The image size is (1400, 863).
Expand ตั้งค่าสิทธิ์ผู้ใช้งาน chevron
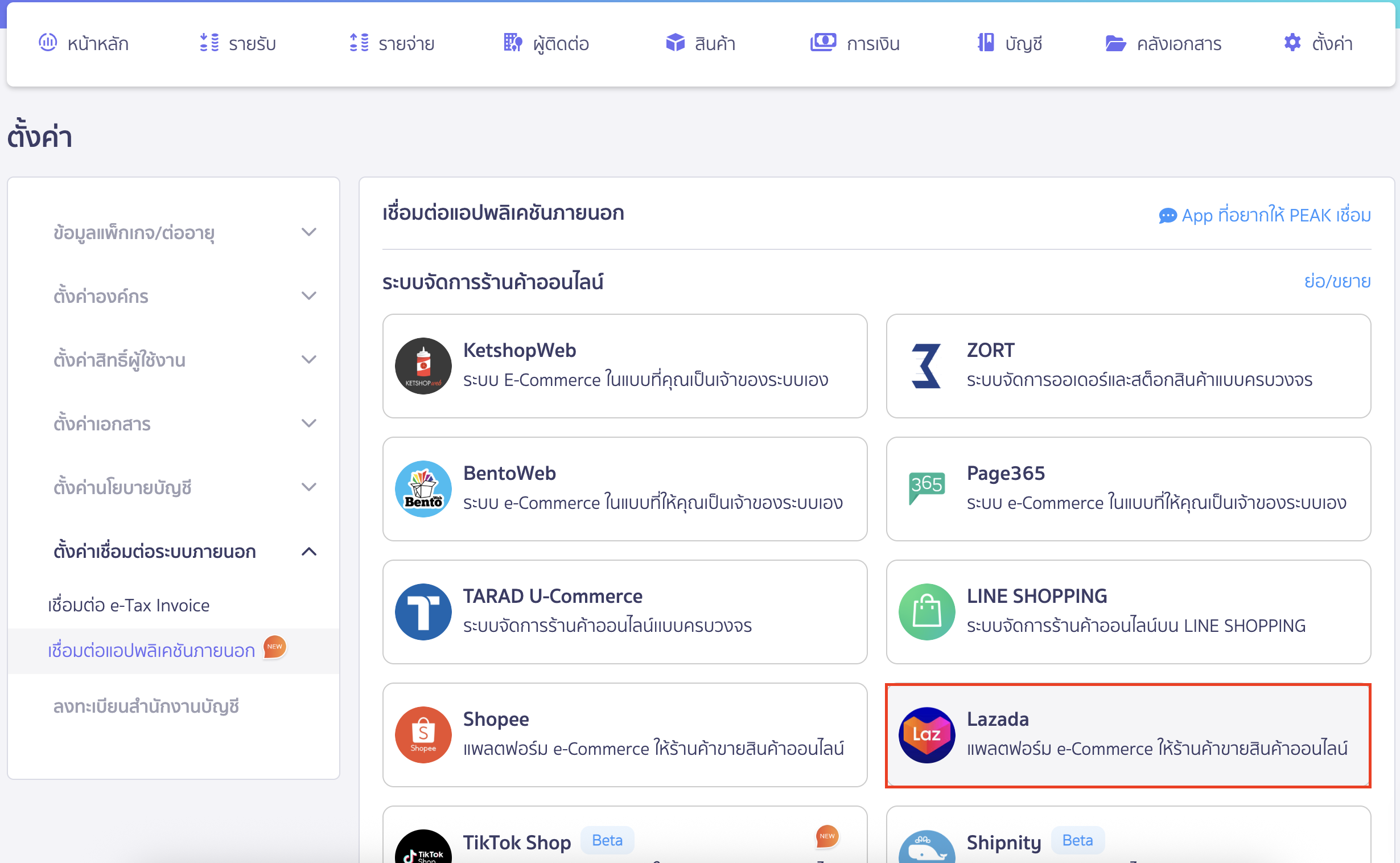[x=308, y=360]
